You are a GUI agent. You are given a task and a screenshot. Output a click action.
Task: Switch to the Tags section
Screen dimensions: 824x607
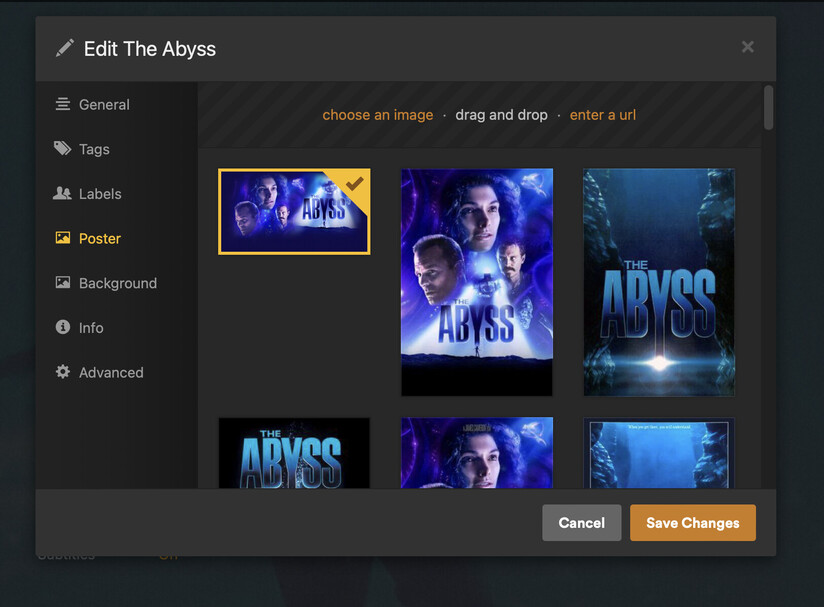[94, 149]
